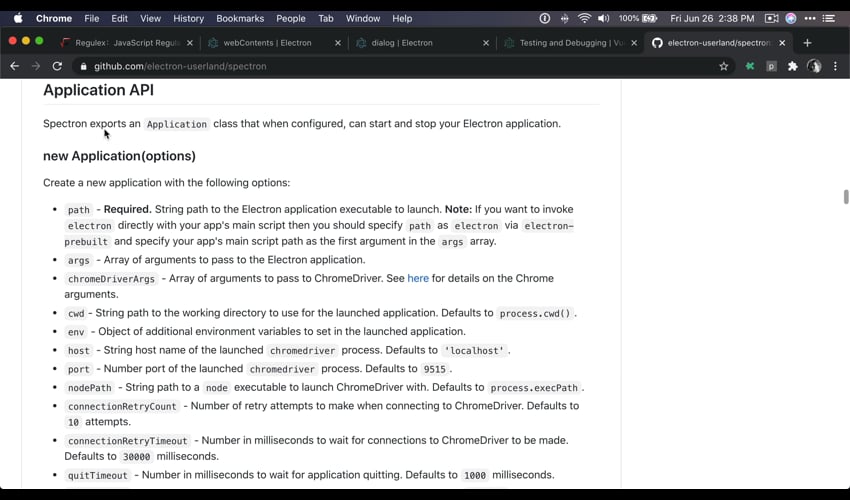Go back to previous page
This screenshot has height=500, width=850.
point(15,66)
